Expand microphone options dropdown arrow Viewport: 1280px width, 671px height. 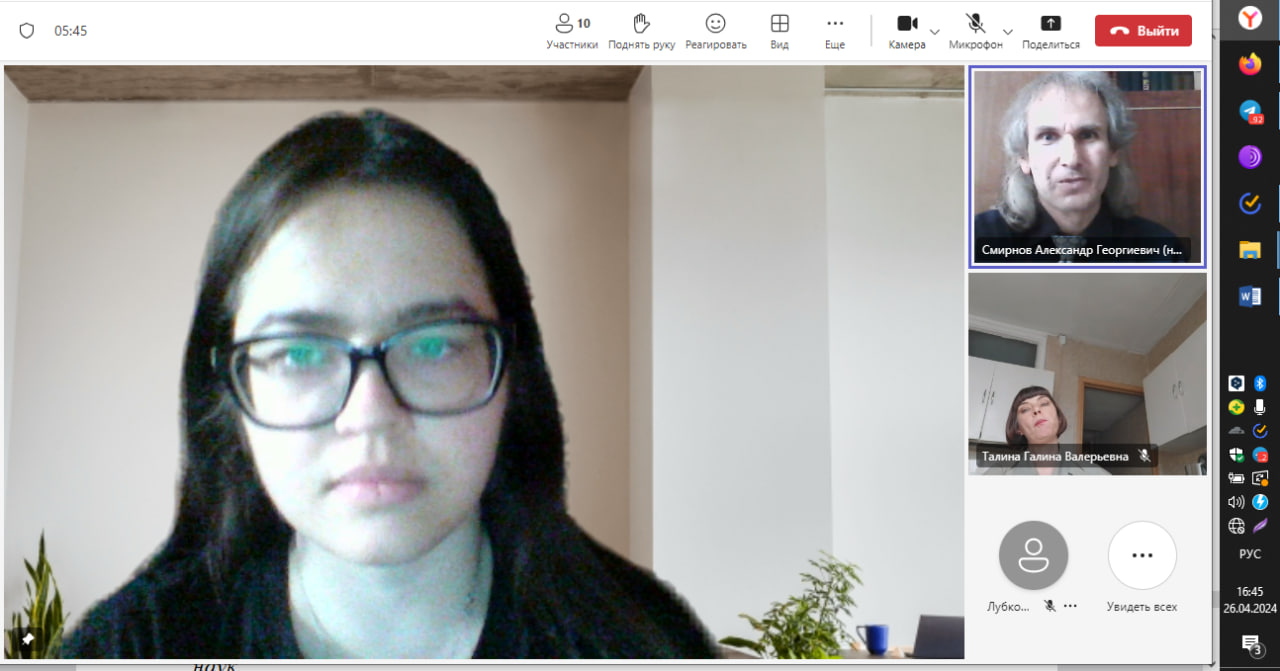[1008, 31]
